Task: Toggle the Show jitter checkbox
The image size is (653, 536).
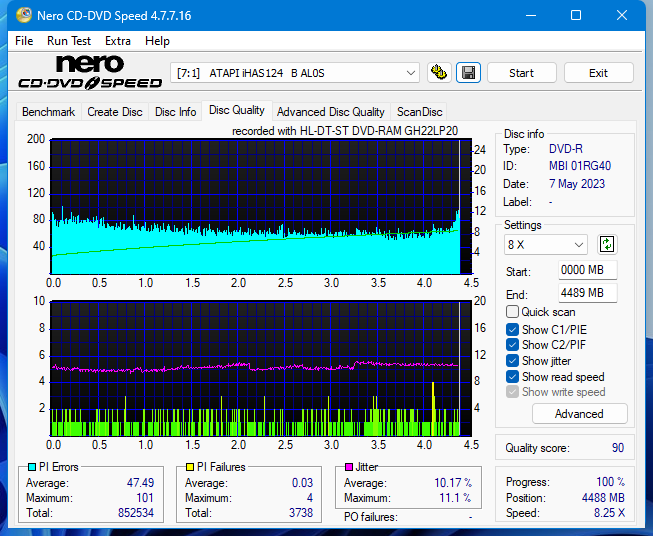Action: 513,361
